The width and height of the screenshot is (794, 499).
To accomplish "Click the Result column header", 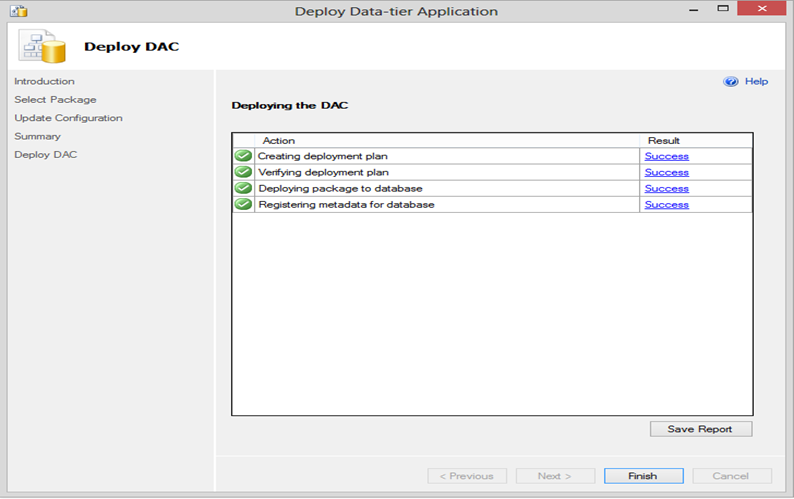I will [663, 141].
